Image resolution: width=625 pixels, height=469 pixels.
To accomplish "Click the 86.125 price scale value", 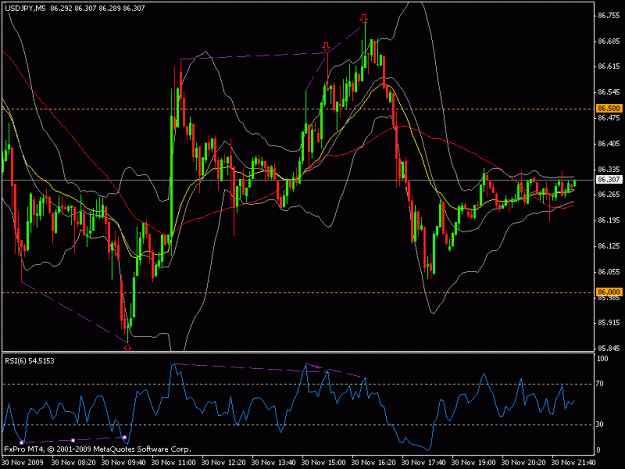I will coord(609,246).
